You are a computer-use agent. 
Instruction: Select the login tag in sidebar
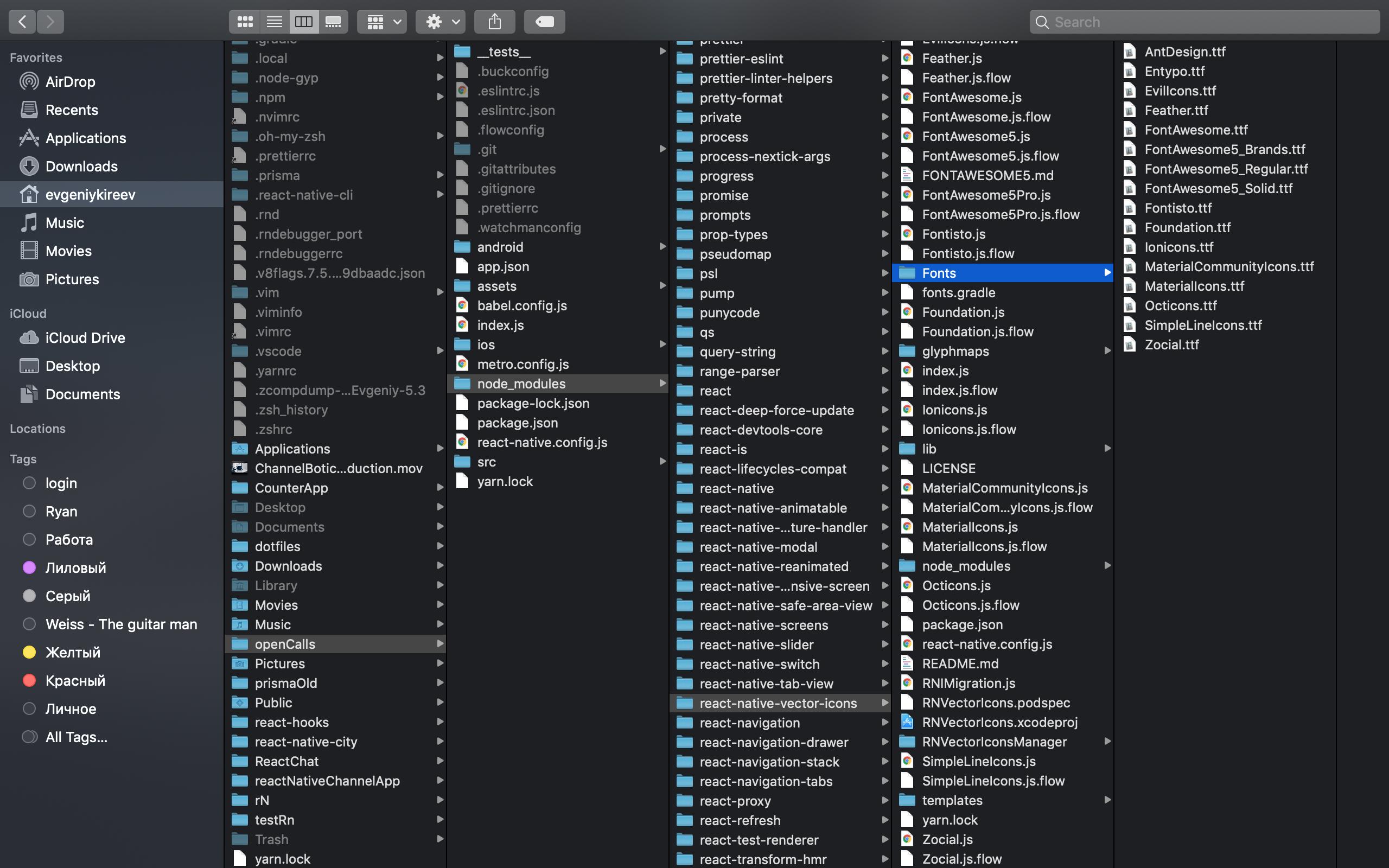(x=61, y=483)
